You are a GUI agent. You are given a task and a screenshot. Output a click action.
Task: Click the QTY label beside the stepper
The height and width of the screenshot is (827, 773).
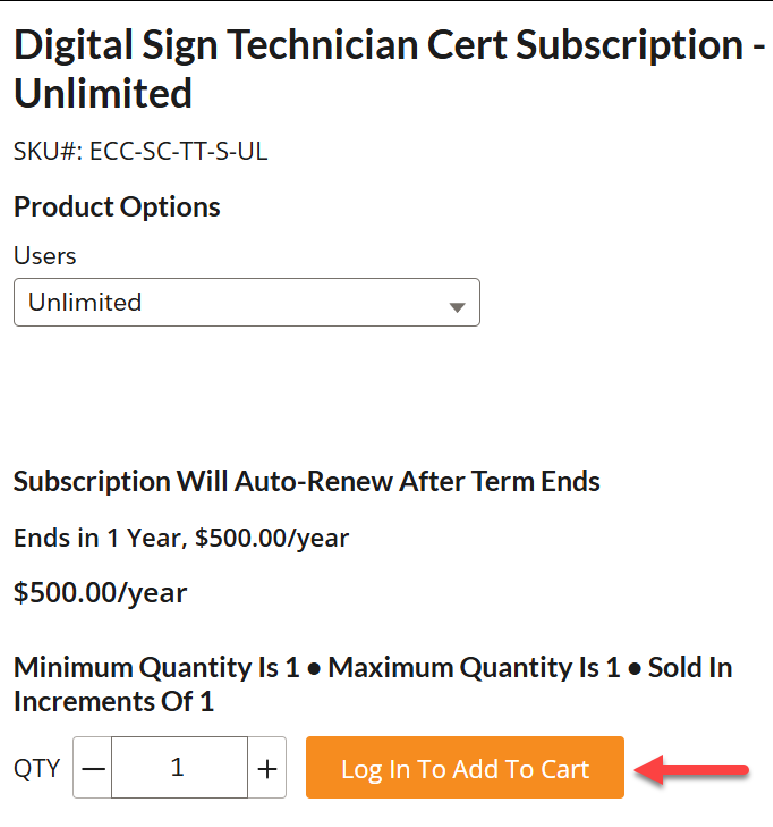tap(37, 769)
